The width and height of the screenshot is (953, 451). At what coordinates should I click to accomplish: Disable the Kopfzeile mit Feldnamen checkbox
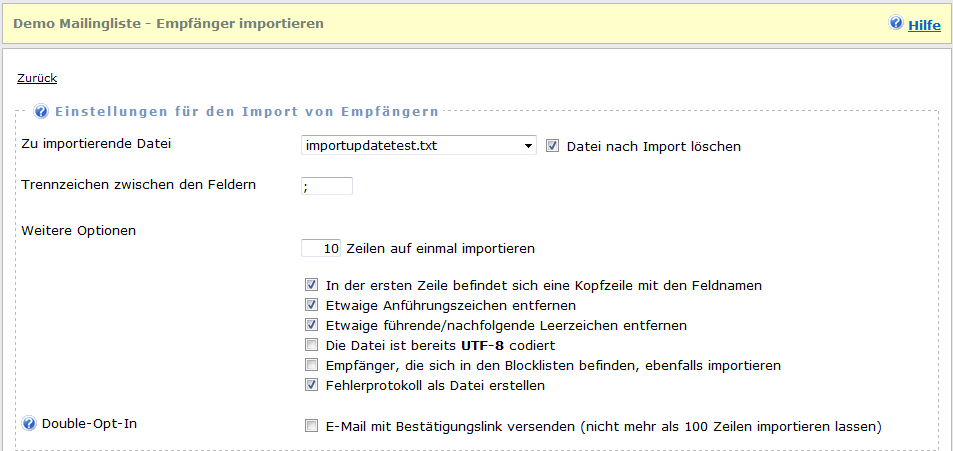[x=312, y=285]
